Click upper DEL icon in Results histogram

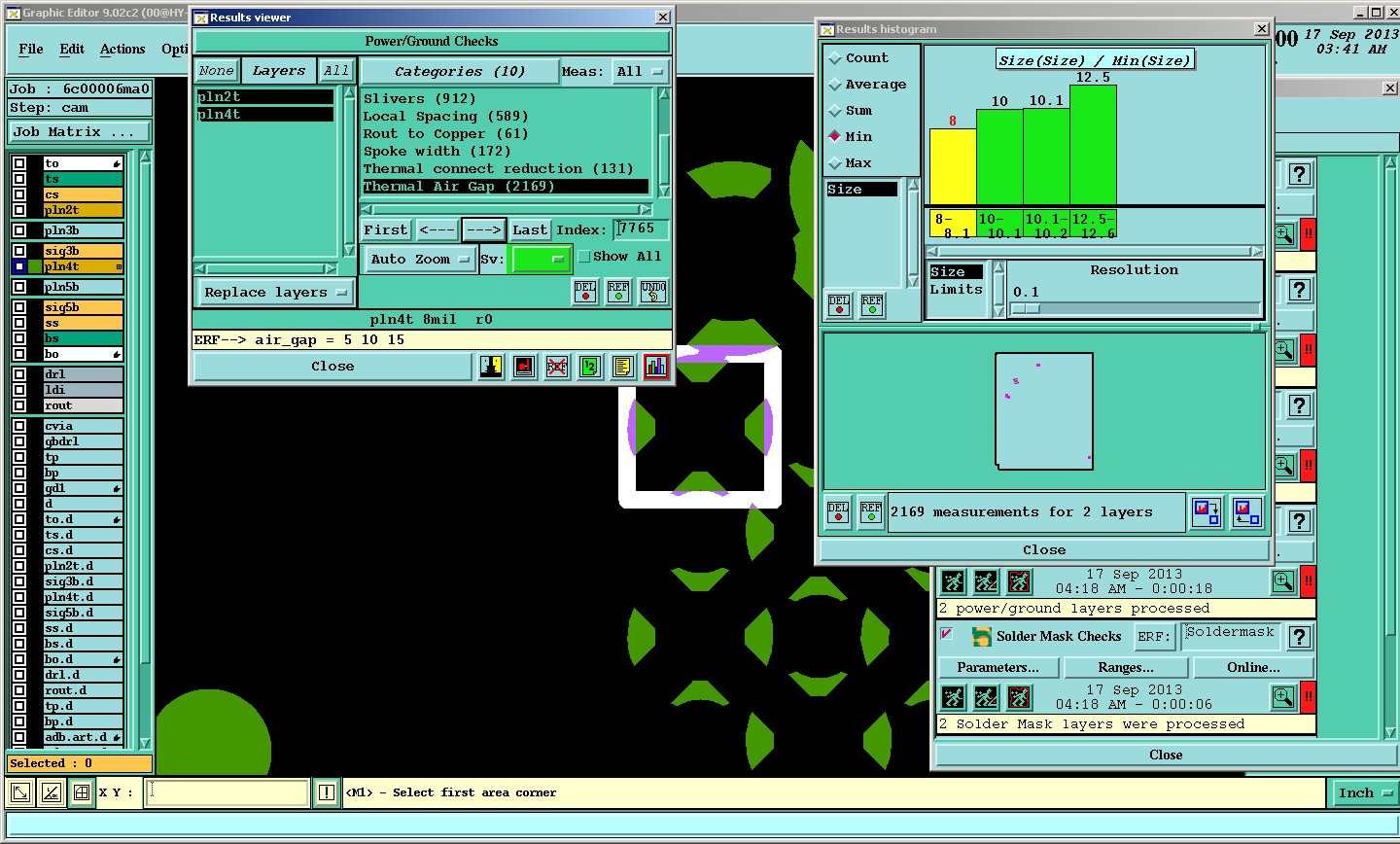click(839, 304)
